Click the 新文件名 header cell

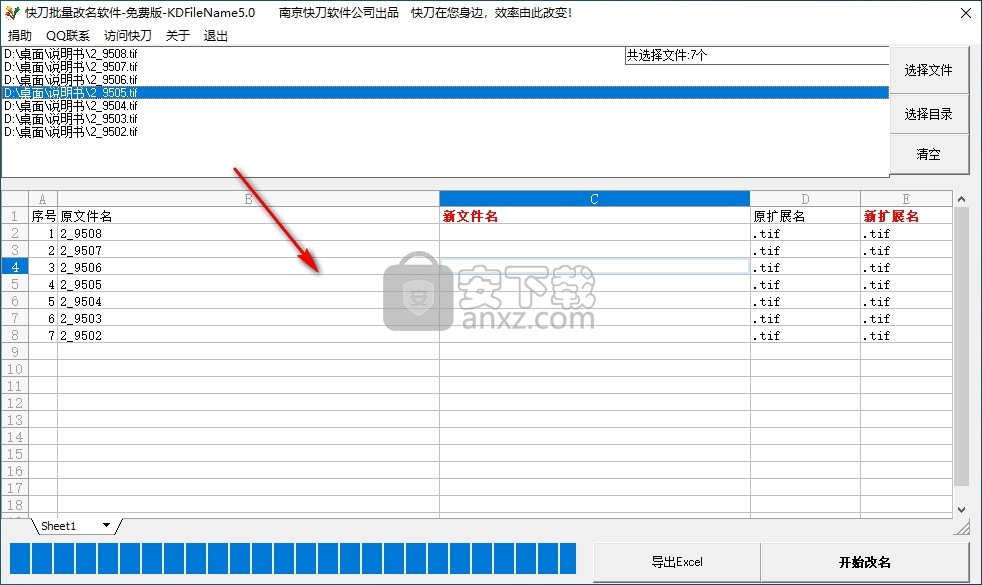click(x=594, y=216)
